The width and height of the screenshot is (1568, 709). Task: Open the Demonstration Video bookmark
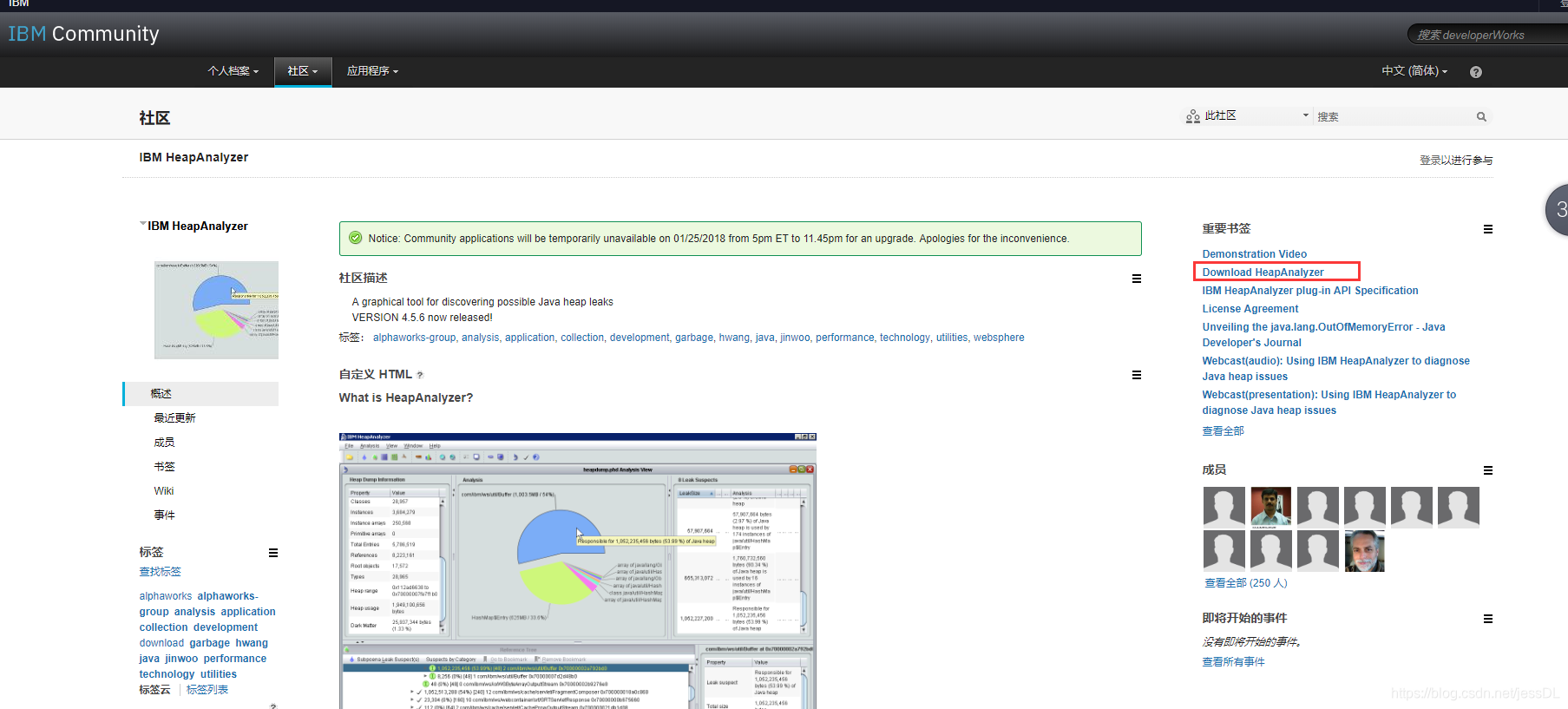coord(1254,254)
